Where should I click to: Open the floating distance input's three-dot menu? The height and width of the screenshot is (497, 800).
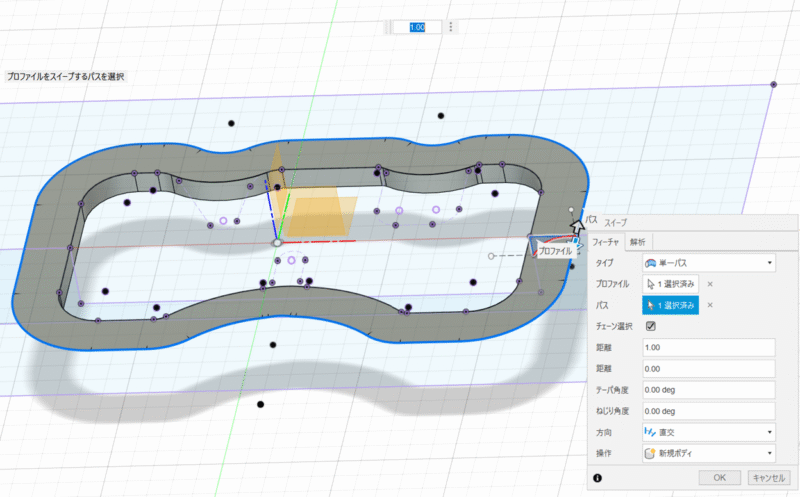point(451,27)
